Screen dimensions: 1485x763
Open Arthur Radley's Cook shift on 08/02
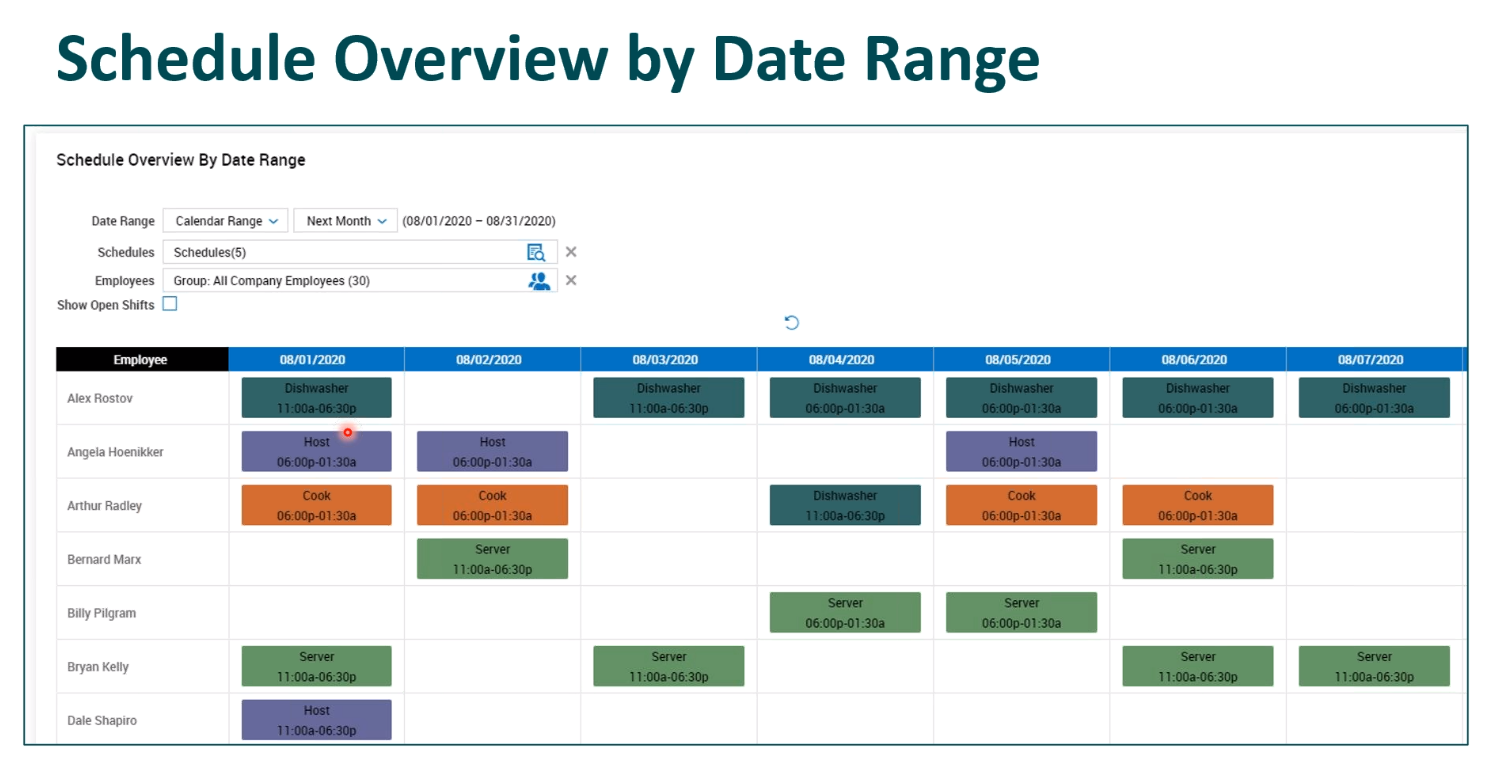[493, 506]
